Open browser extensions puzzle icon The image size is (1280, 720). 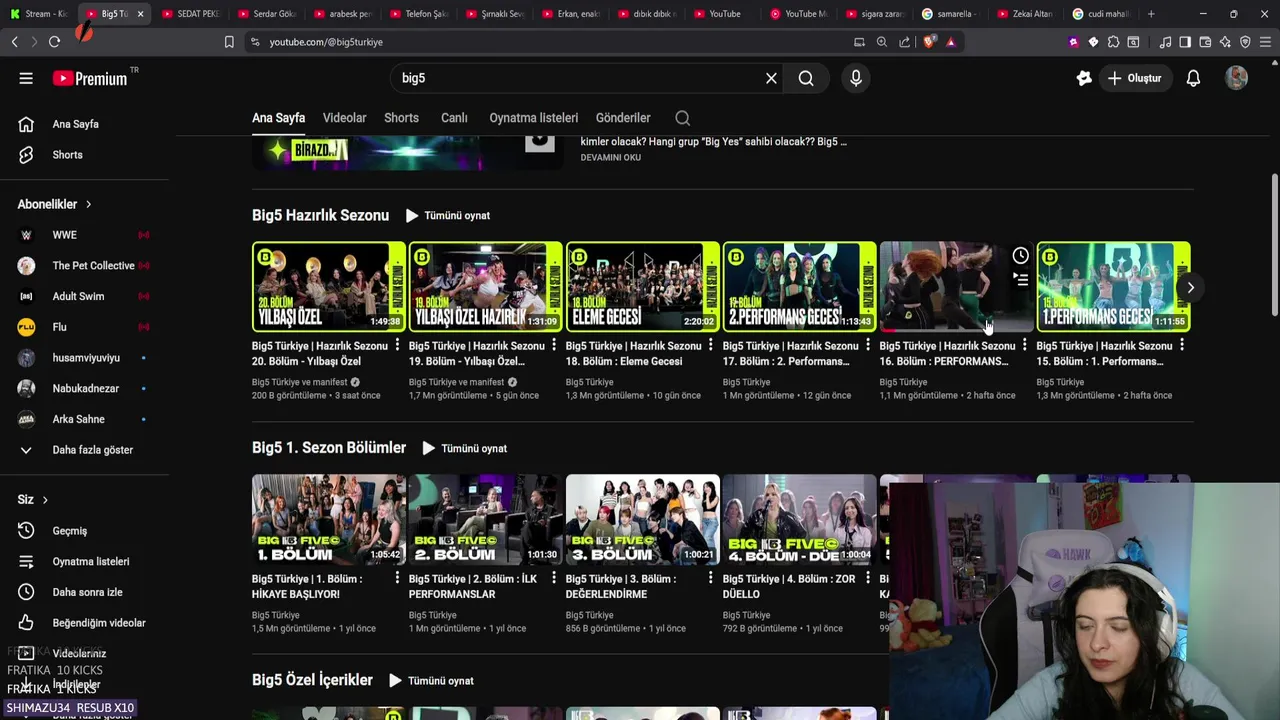tap(1113, 42)
